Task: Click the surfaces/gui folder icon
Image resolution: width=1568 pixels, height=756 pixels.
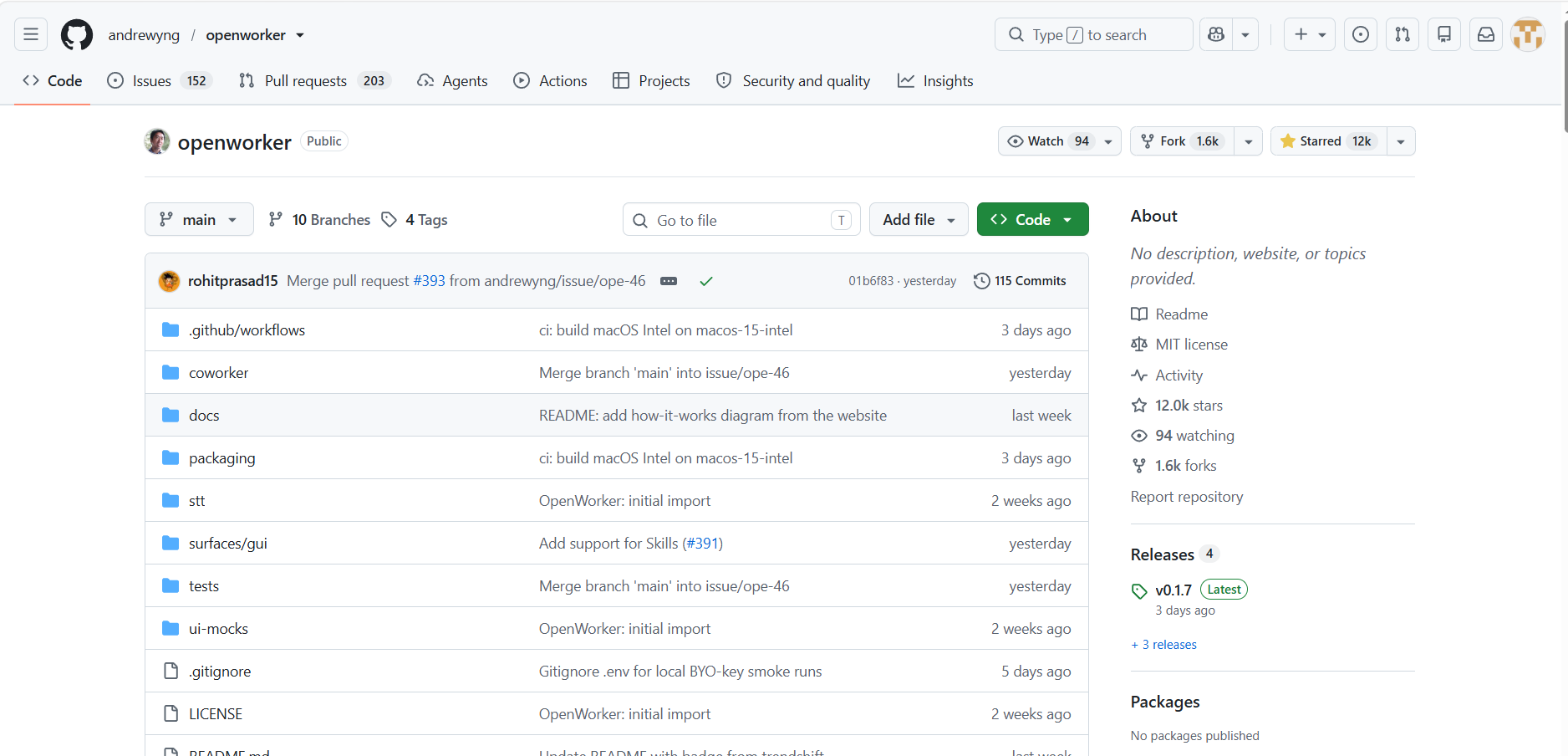Action: click(x=171, y=543)
